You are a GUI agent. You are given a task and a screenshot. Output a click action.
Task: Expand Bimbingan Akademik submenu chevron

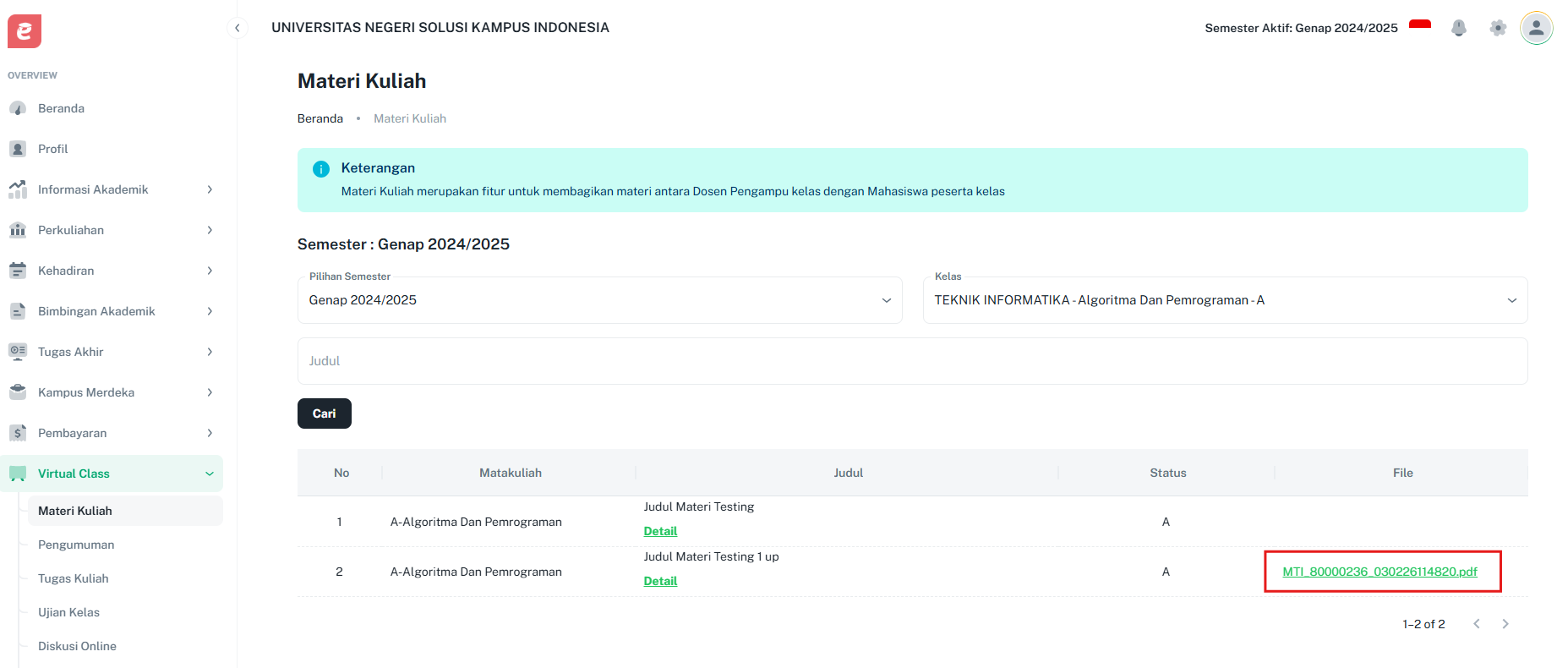click(210, 311)
